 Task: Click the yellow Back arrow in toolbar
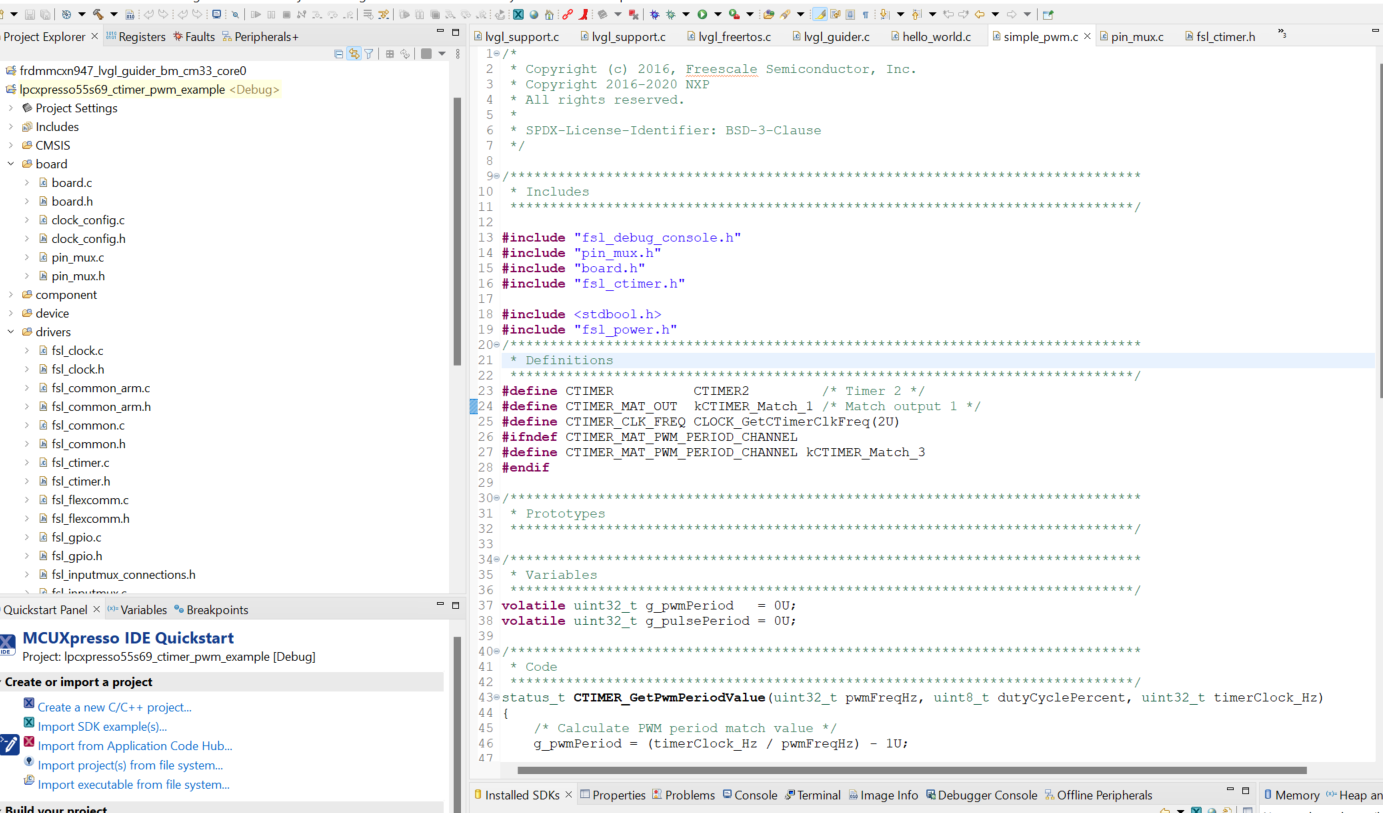tap(979, 14)
